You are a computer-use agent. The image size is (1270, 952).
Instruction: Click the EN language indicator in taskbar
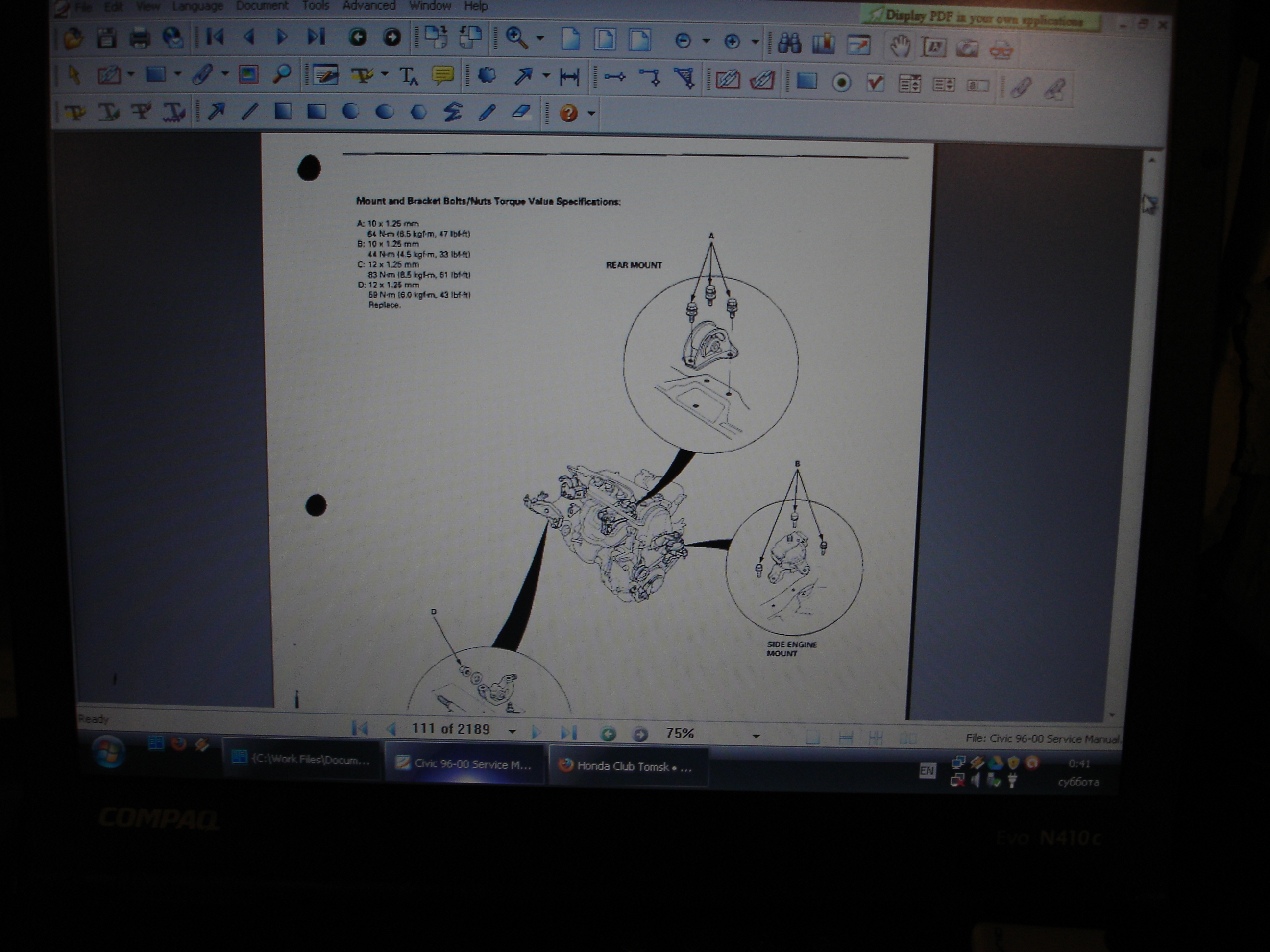coord(927,771)
